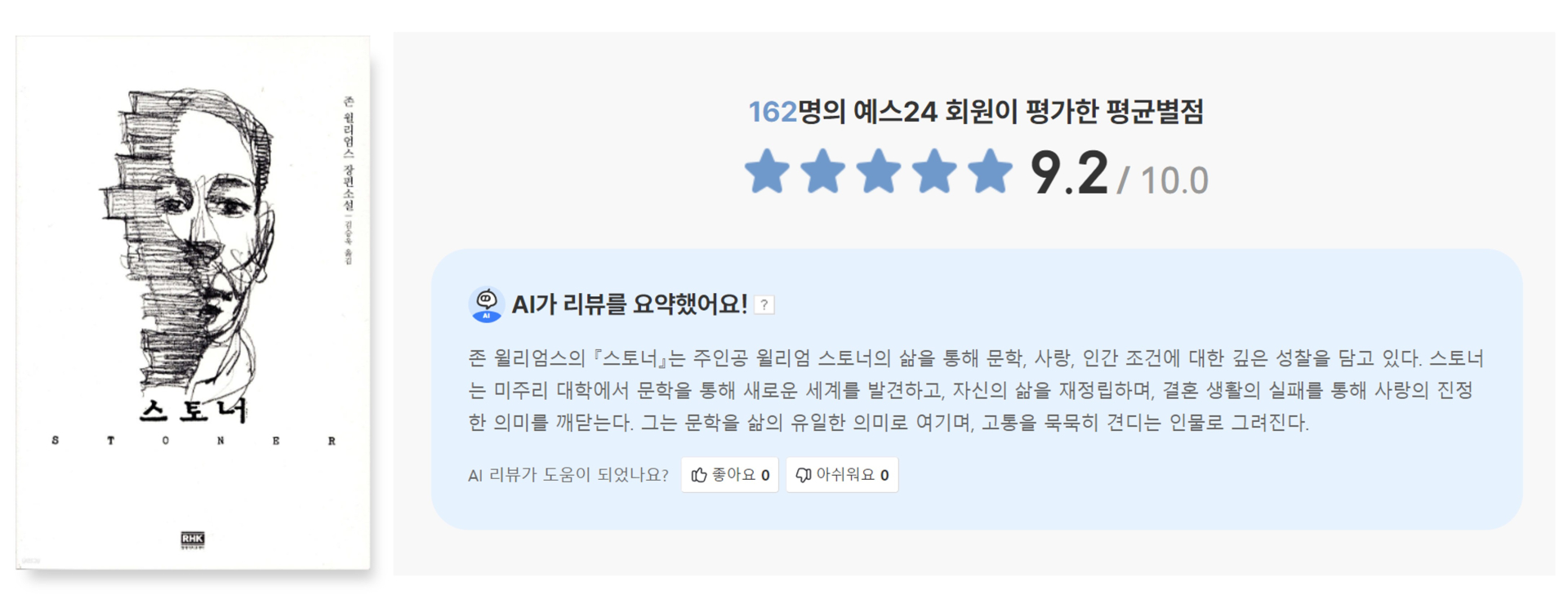Click the RHK publisher logo on cover
The image size is (1568, 608).
click(x=193, y=539)
